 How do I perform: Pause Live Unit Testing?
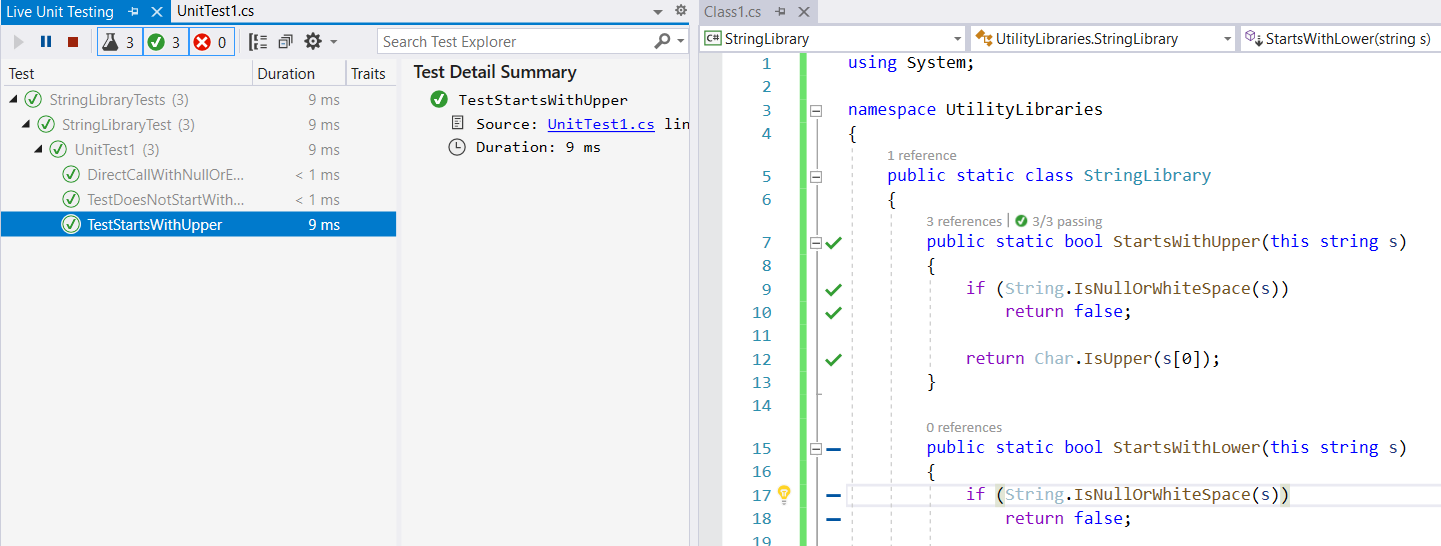point(46,42)
